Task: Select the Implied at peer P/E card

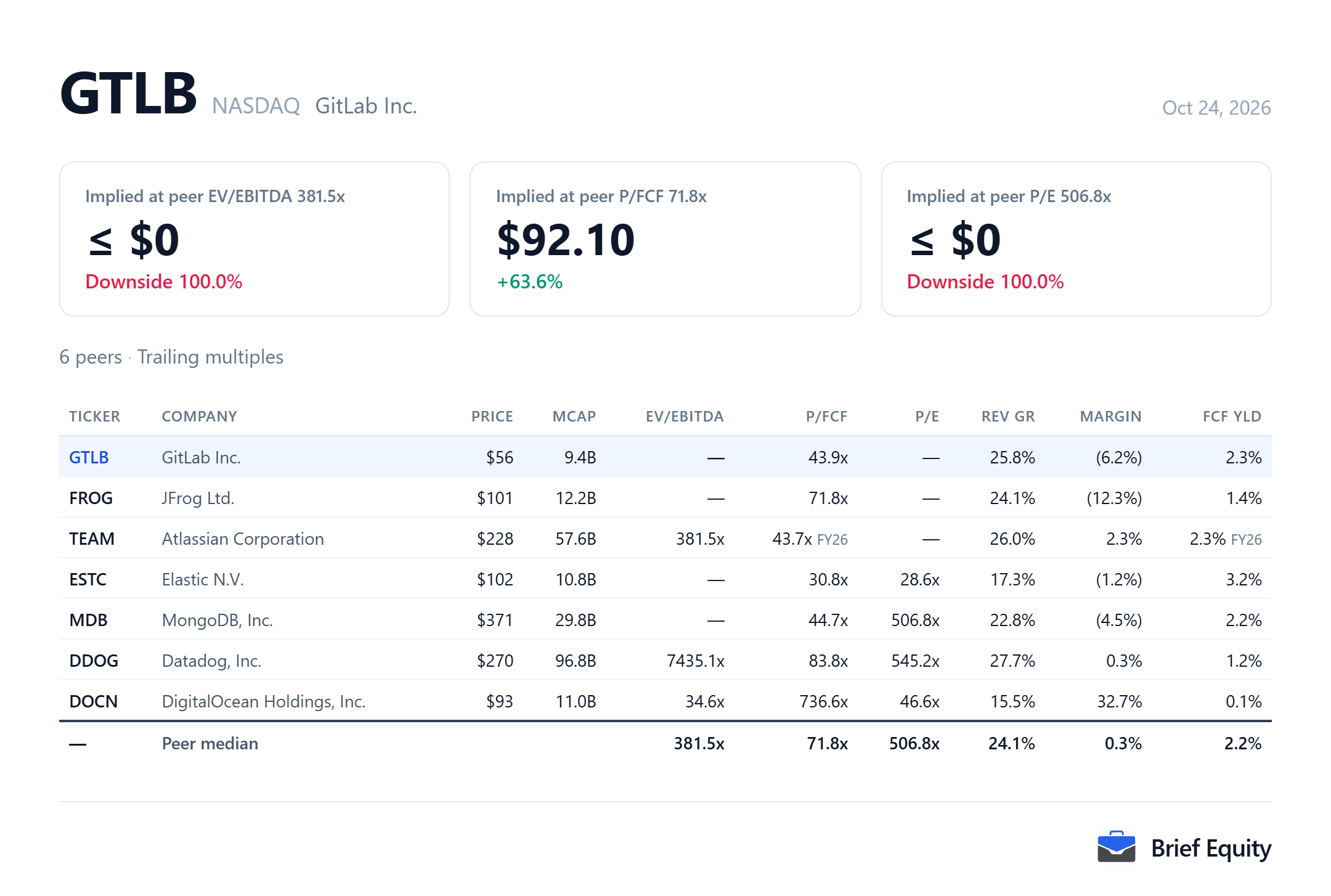Action: coord(1076,239)
